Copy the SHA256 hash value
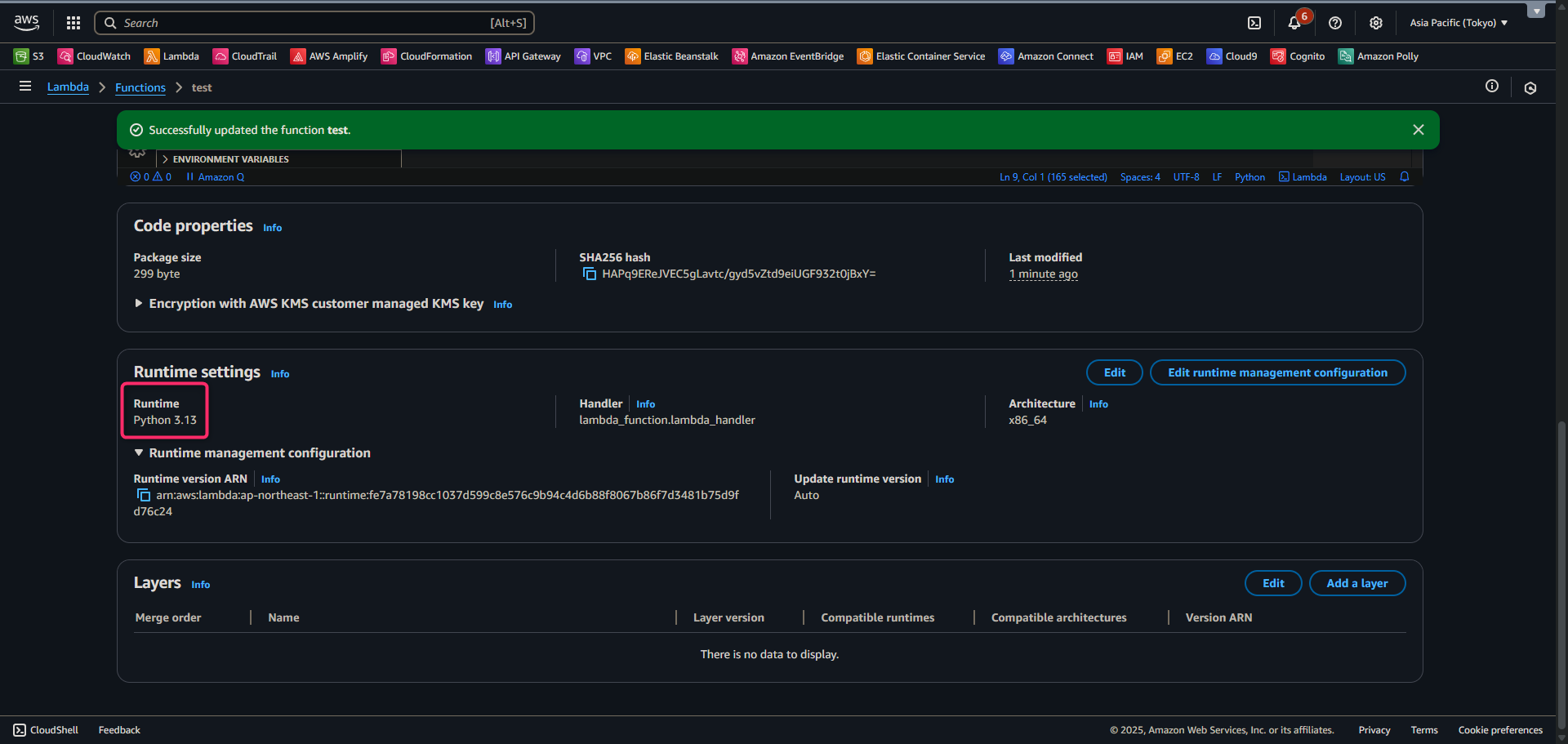The height and width of the screenshot is (744, 1568). (x=589, y=274)
